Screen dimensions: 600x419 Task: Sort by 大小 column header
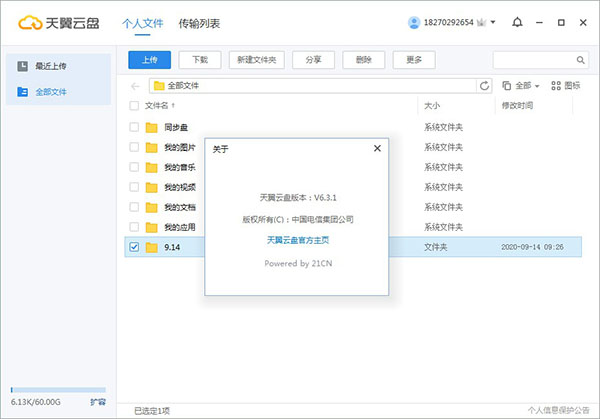pos(432,106)
